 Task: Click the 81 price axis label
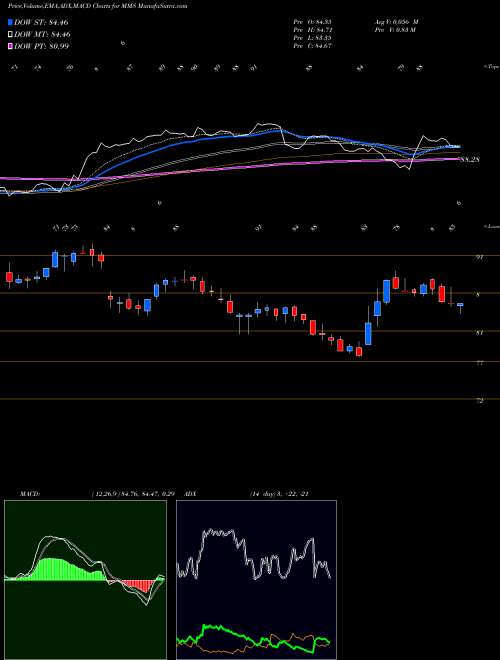(x=479, y=333)
